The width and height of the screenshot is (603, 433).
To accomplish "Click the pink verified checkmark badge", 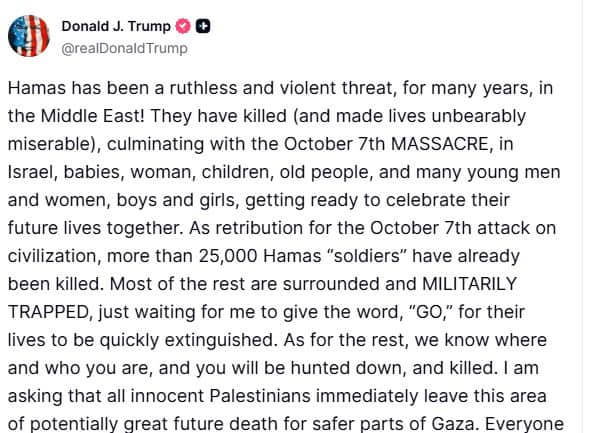I will [181, 27].
